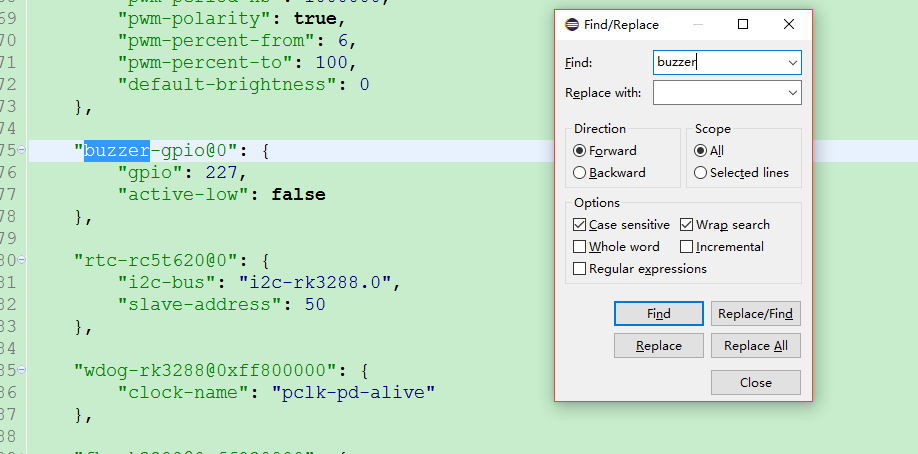Click the Eclipse icon in Find/Replace title bar
Viewport: 918px width, 454px height.
571,25
